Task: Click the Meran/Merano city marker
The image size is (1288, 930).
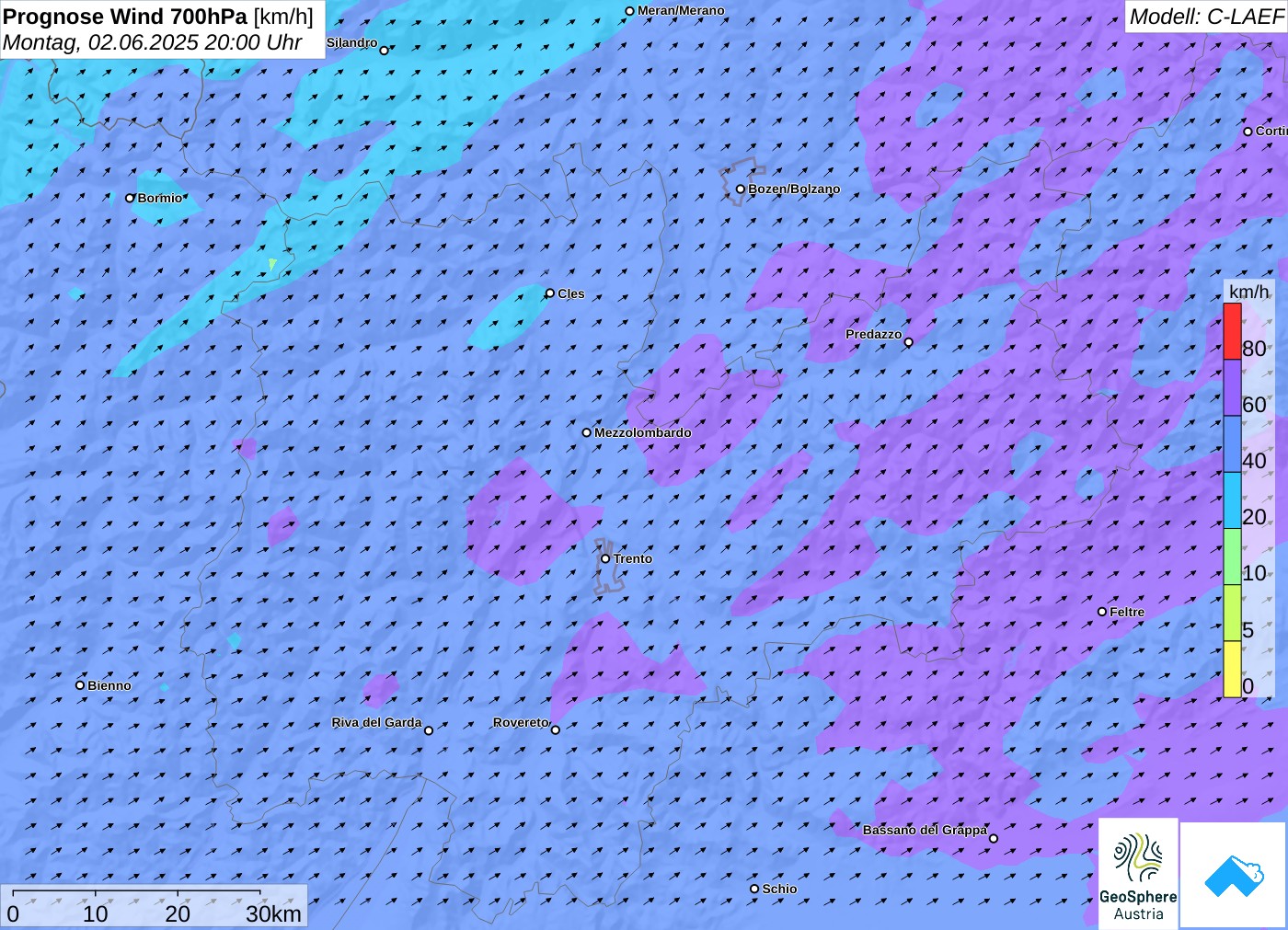Action: tap(630, 11)
